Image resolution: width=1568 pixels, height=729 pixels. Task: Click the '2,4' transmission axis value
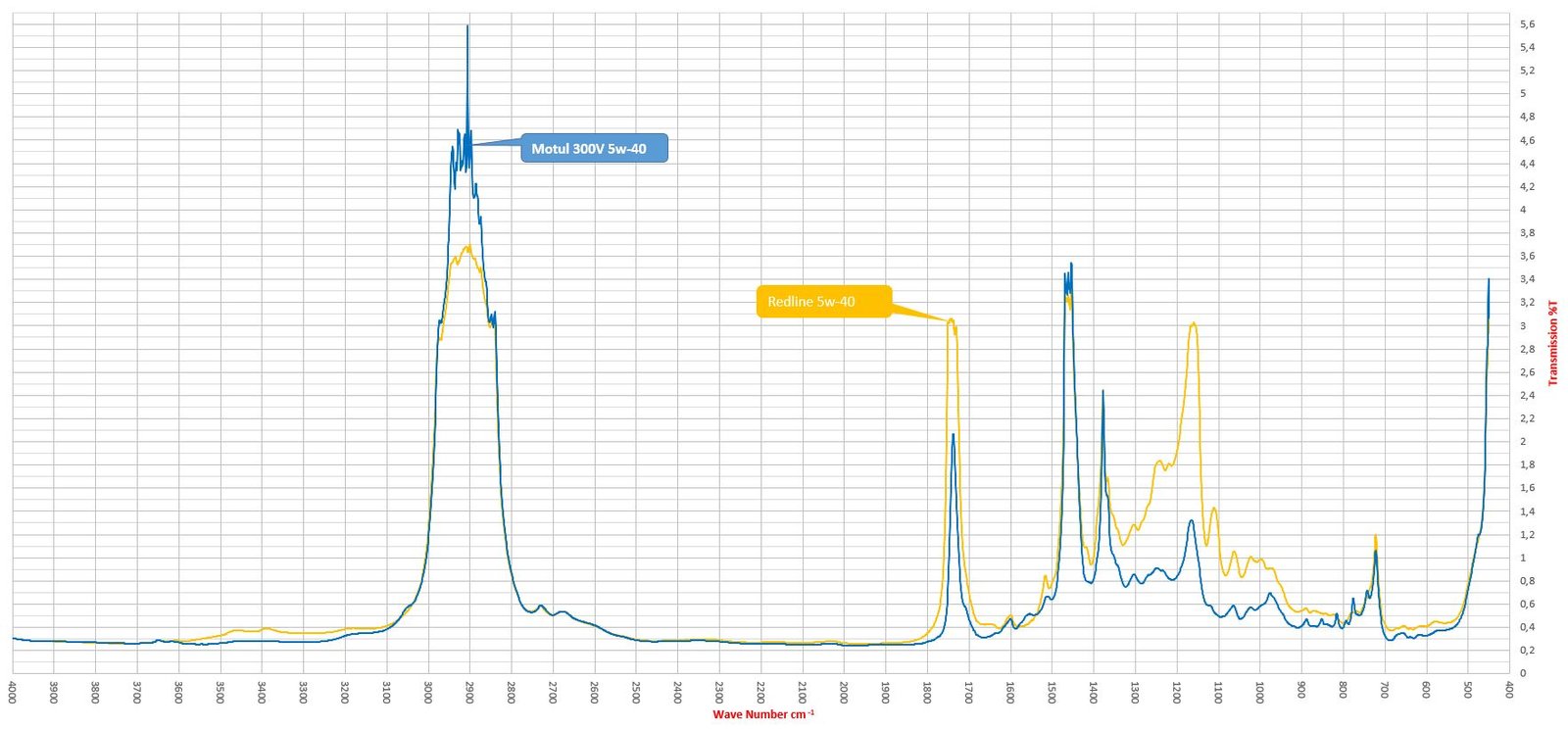click(x=1528, y=396)
